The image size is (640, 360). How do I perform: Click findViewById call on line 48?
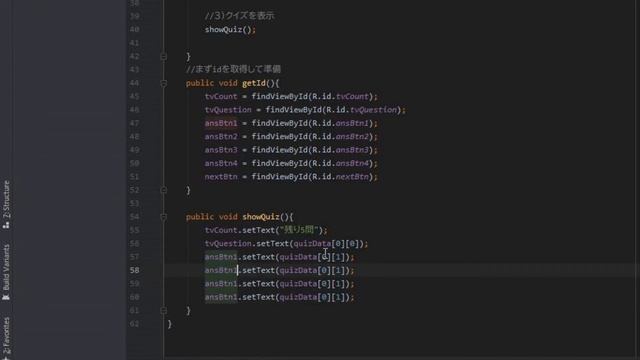tap(280, 137)
